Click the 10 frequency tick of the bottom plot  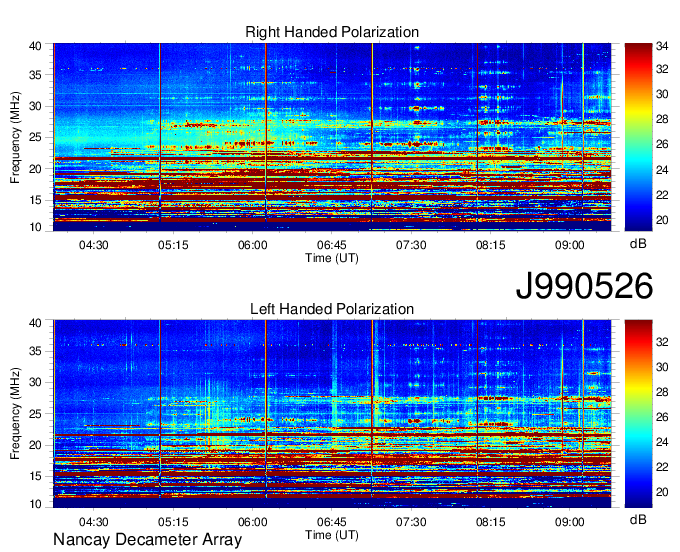[x=36, y=504]
